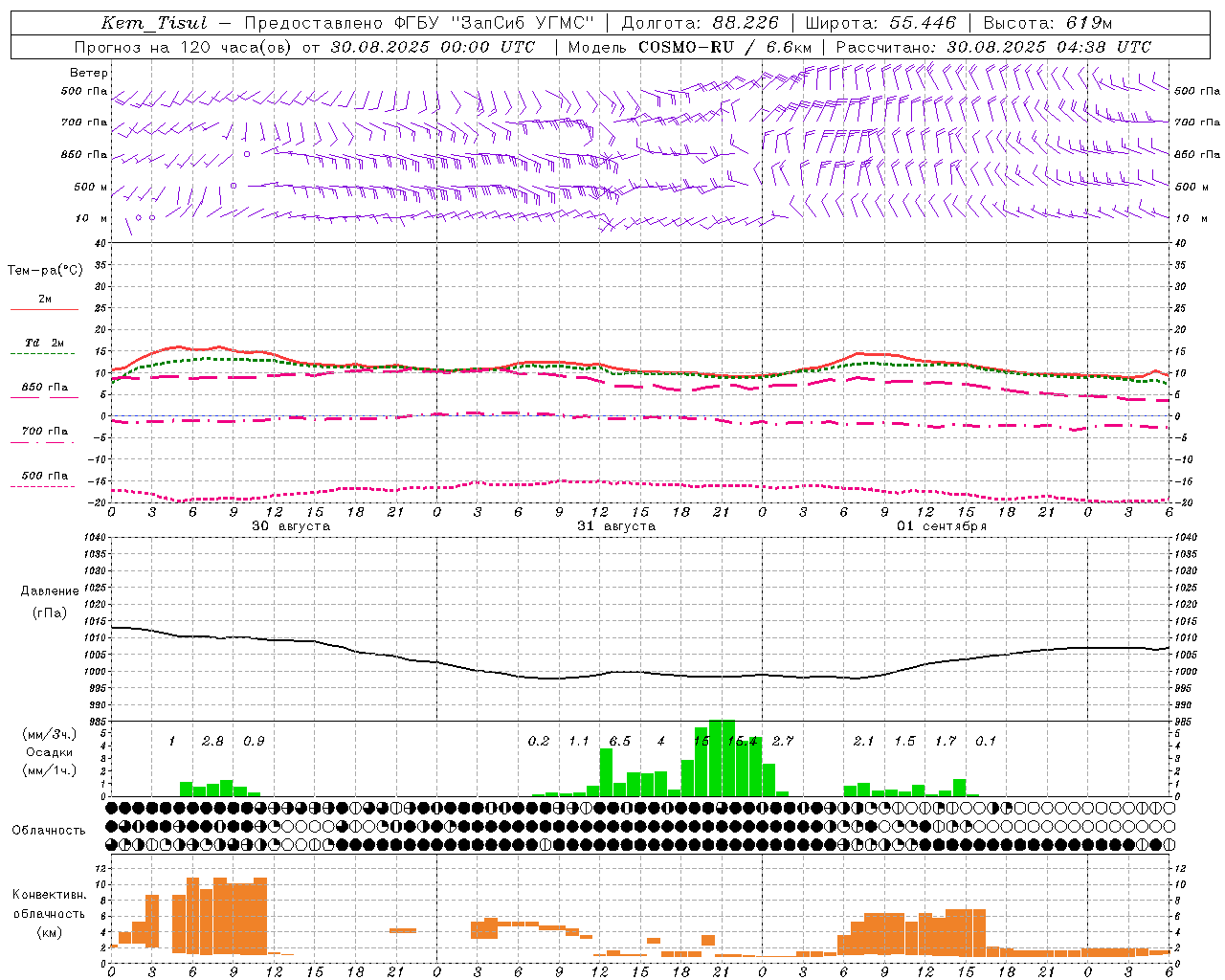The width and height of the screenshot is (1225, 980).
Task: Click the 0.1 precipitation total
Action: [x=985, y=742]
